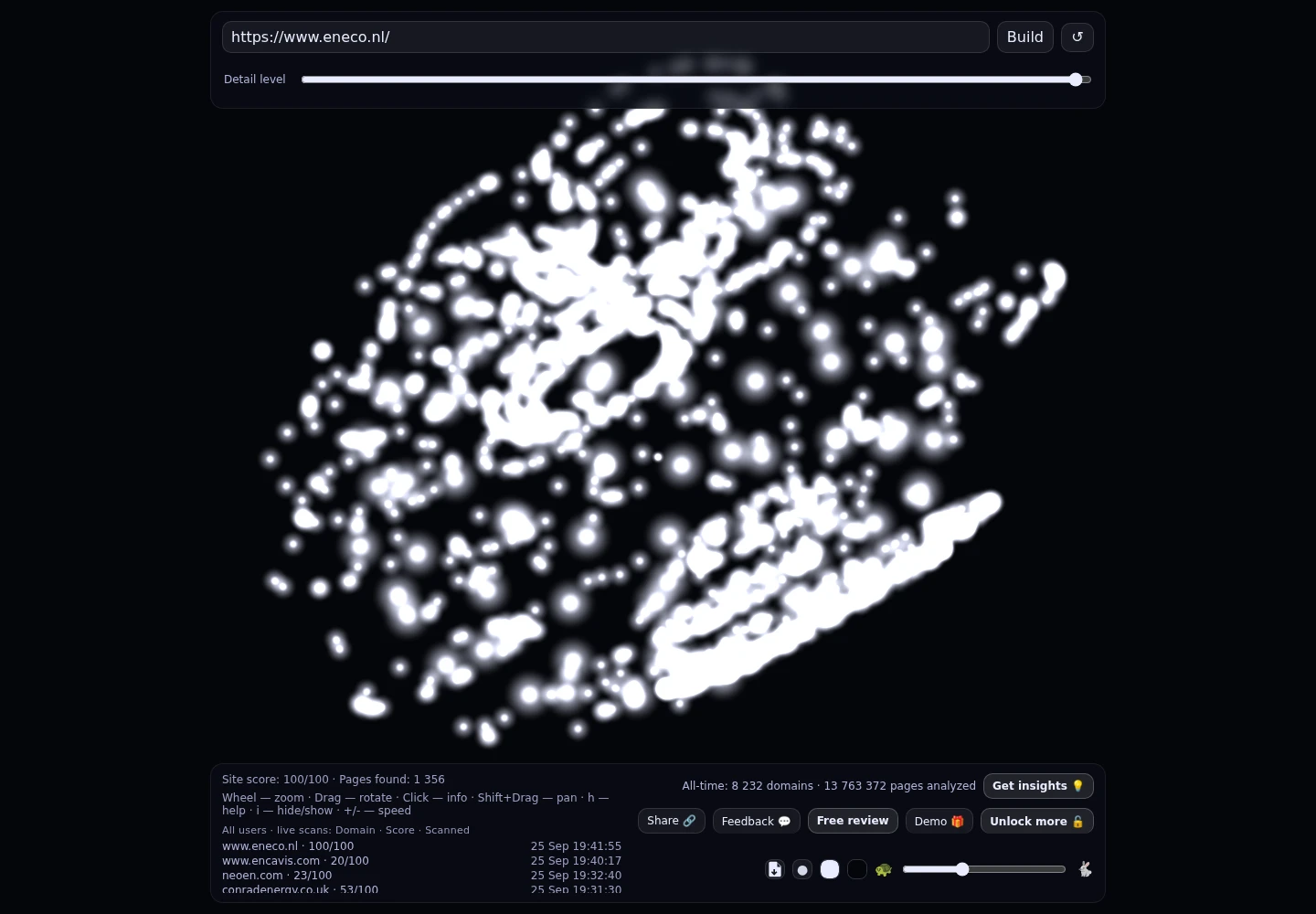The image size is (1316, 914).
Task: Click the timestamp 25 Sep 19:41:55
Action: [576, 846]
